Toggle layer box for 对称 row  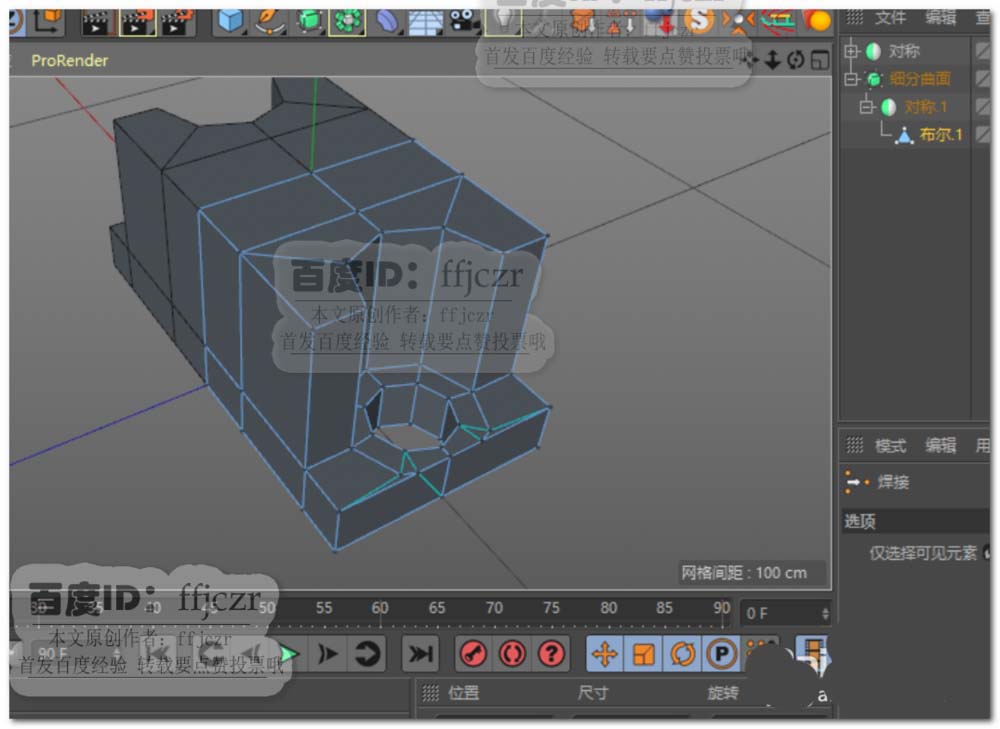tap(983, 51)
